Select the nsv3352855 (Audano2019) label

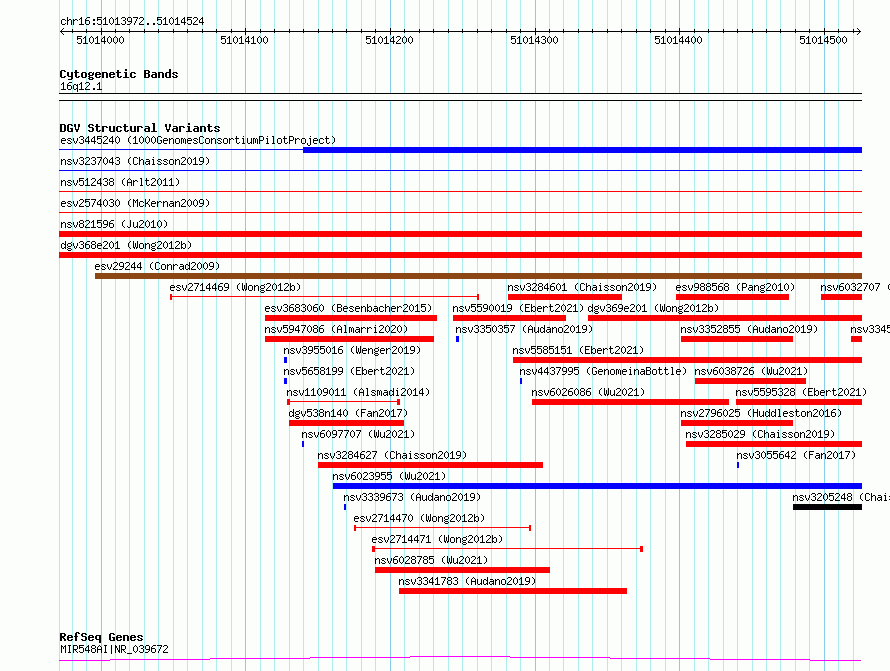[x=749, y=329]
